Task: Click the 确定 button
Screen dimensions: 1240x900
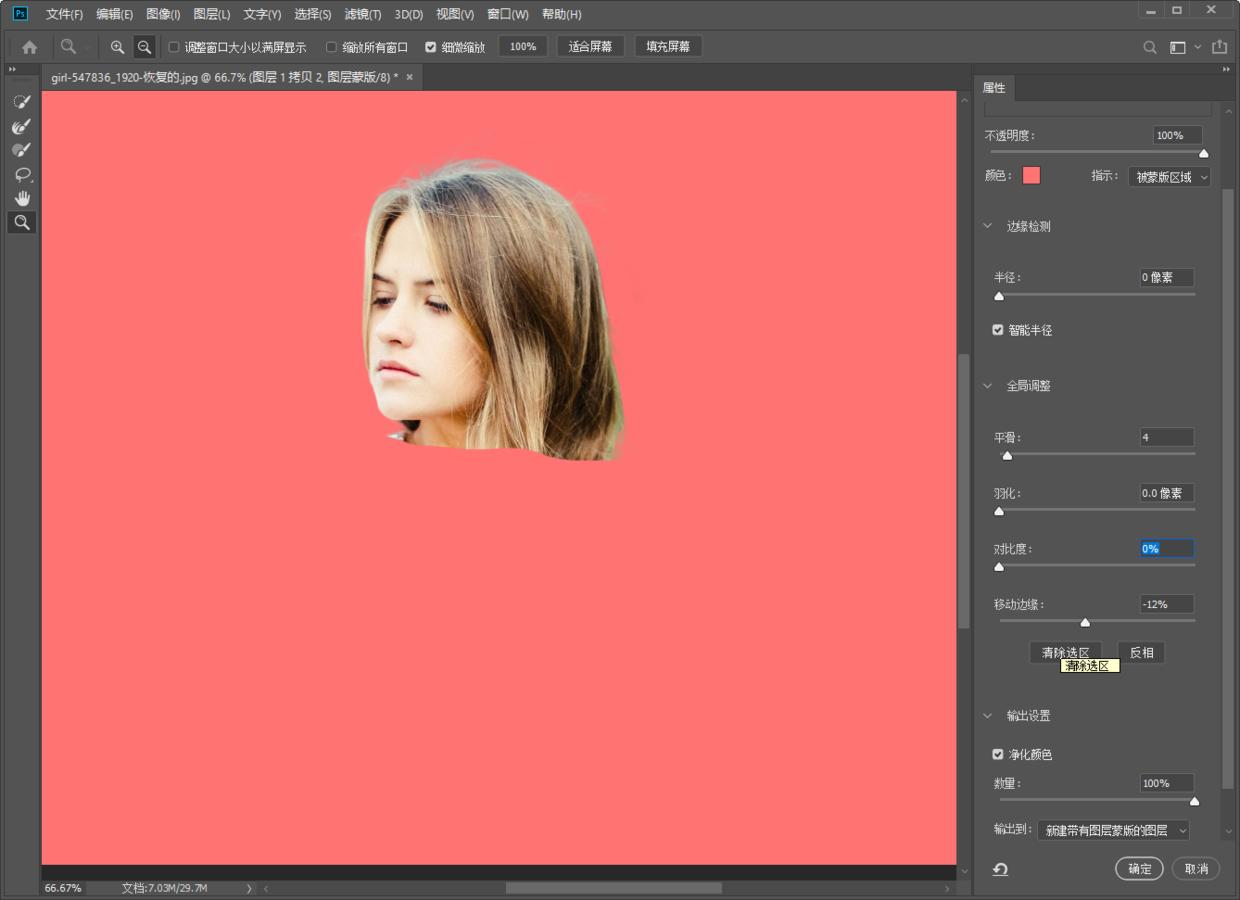Action: tap(1139, 869)
